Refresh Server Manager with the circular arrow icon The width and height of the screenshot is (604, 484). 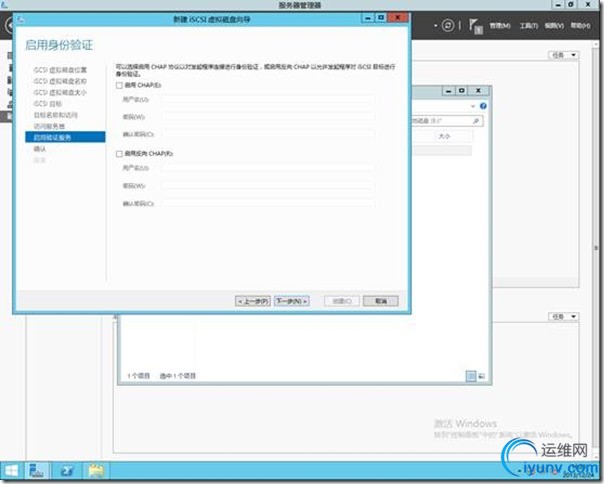(448, 25)
